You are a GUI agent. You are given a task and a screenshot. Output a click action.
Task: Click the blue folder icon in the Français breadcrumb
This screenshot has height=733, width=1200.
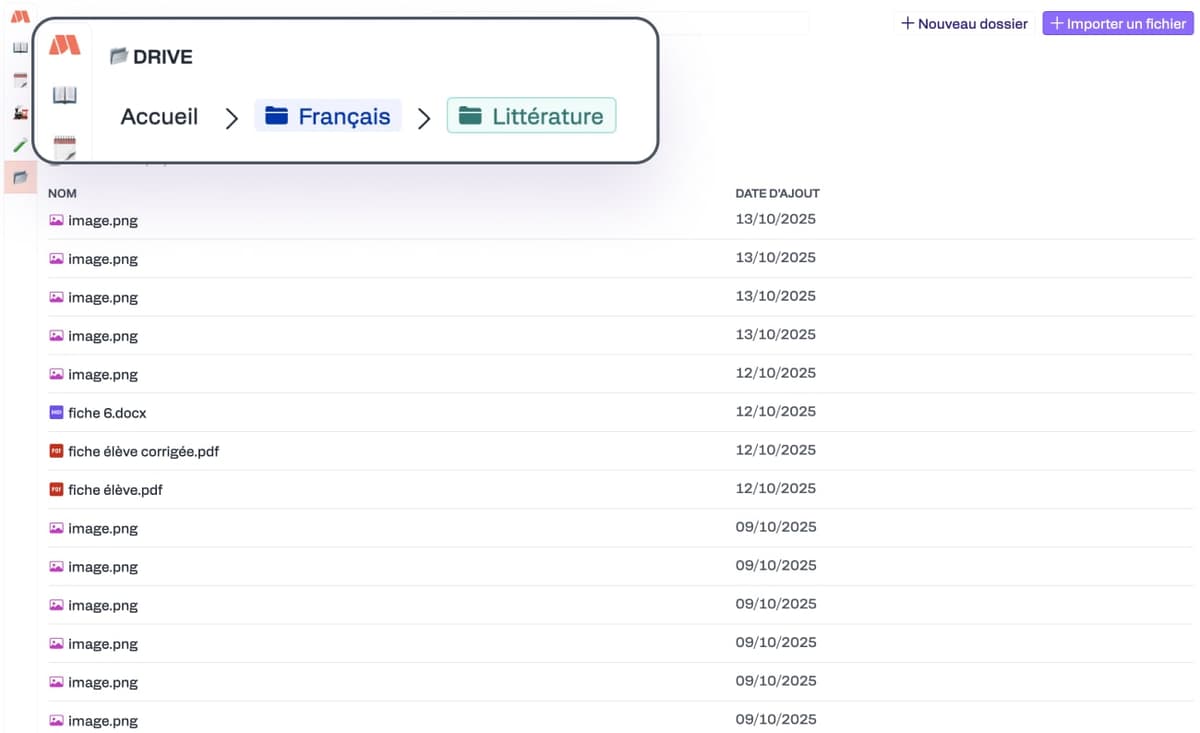[x=276, y=116]
